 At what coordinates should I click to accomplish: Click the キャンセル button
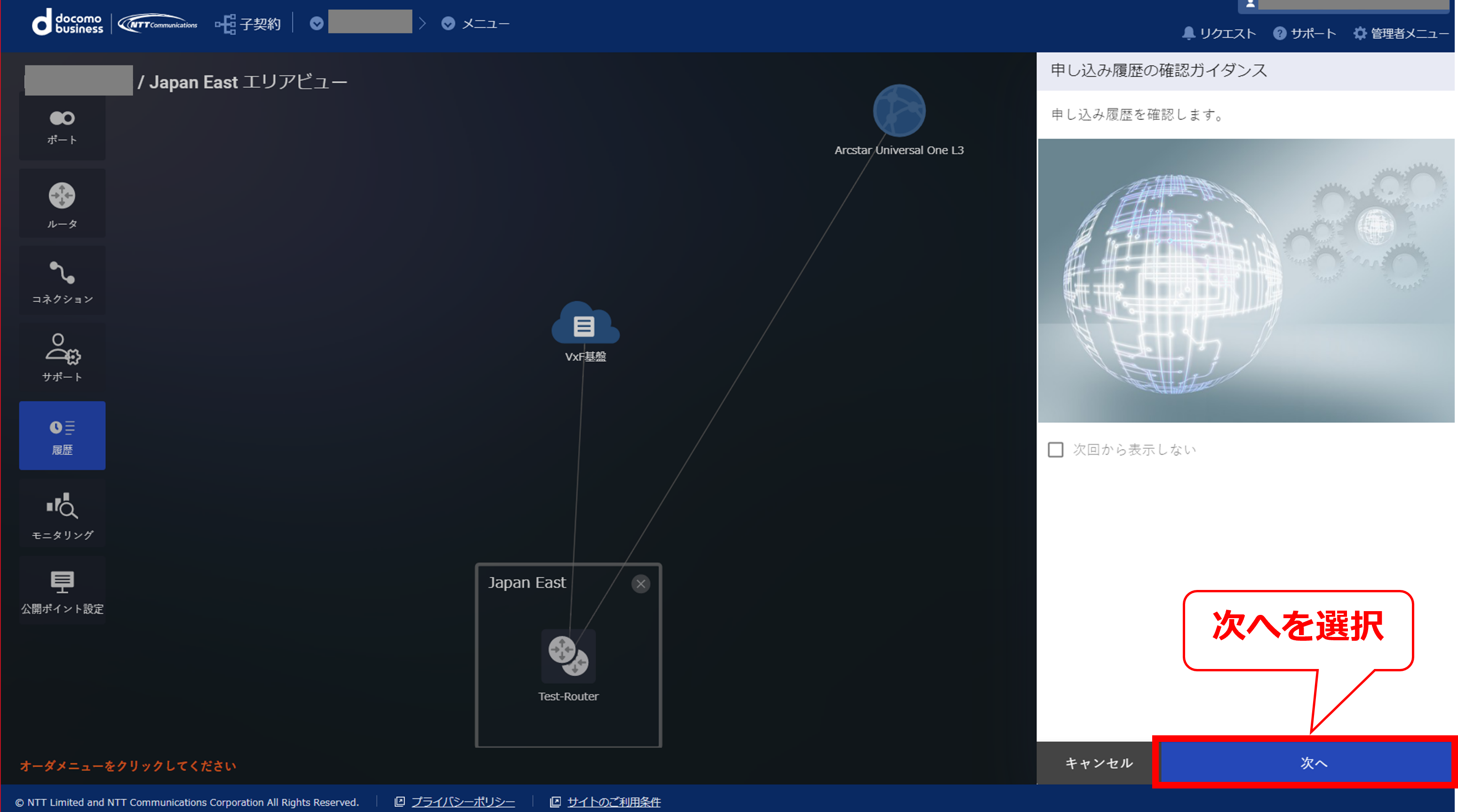(1098, 763)
